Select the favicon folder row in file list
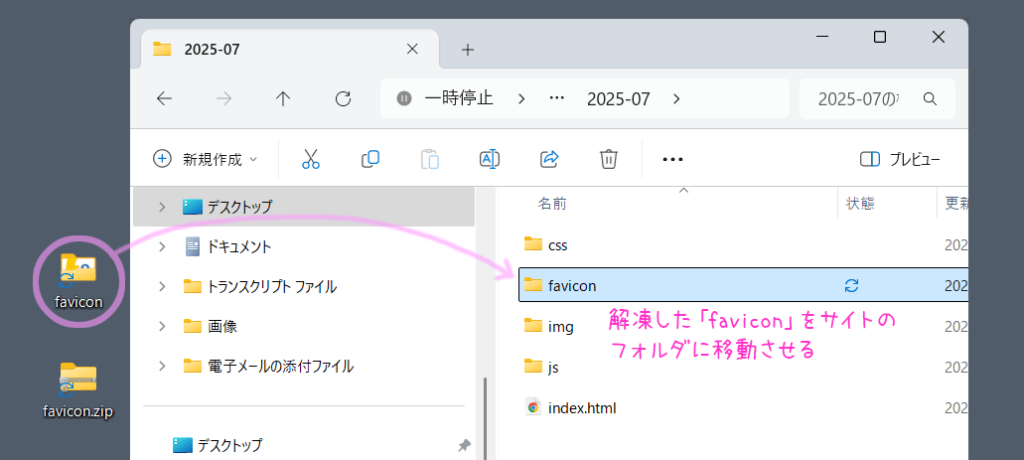Viewport: 1024px width, 460px height. pyautogui.click(x=743, y=285)
